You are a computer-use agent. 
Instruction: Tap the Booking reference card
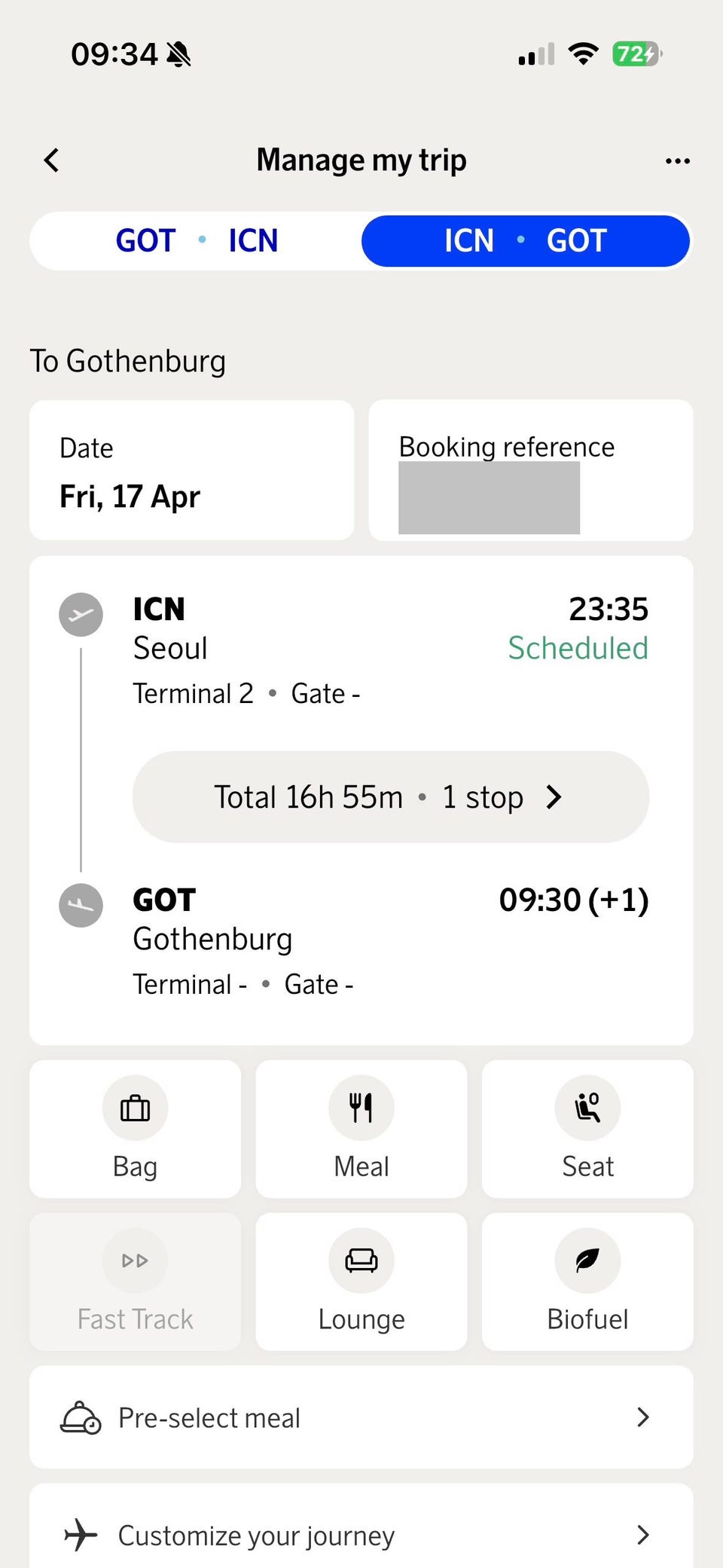coord(530,470)
